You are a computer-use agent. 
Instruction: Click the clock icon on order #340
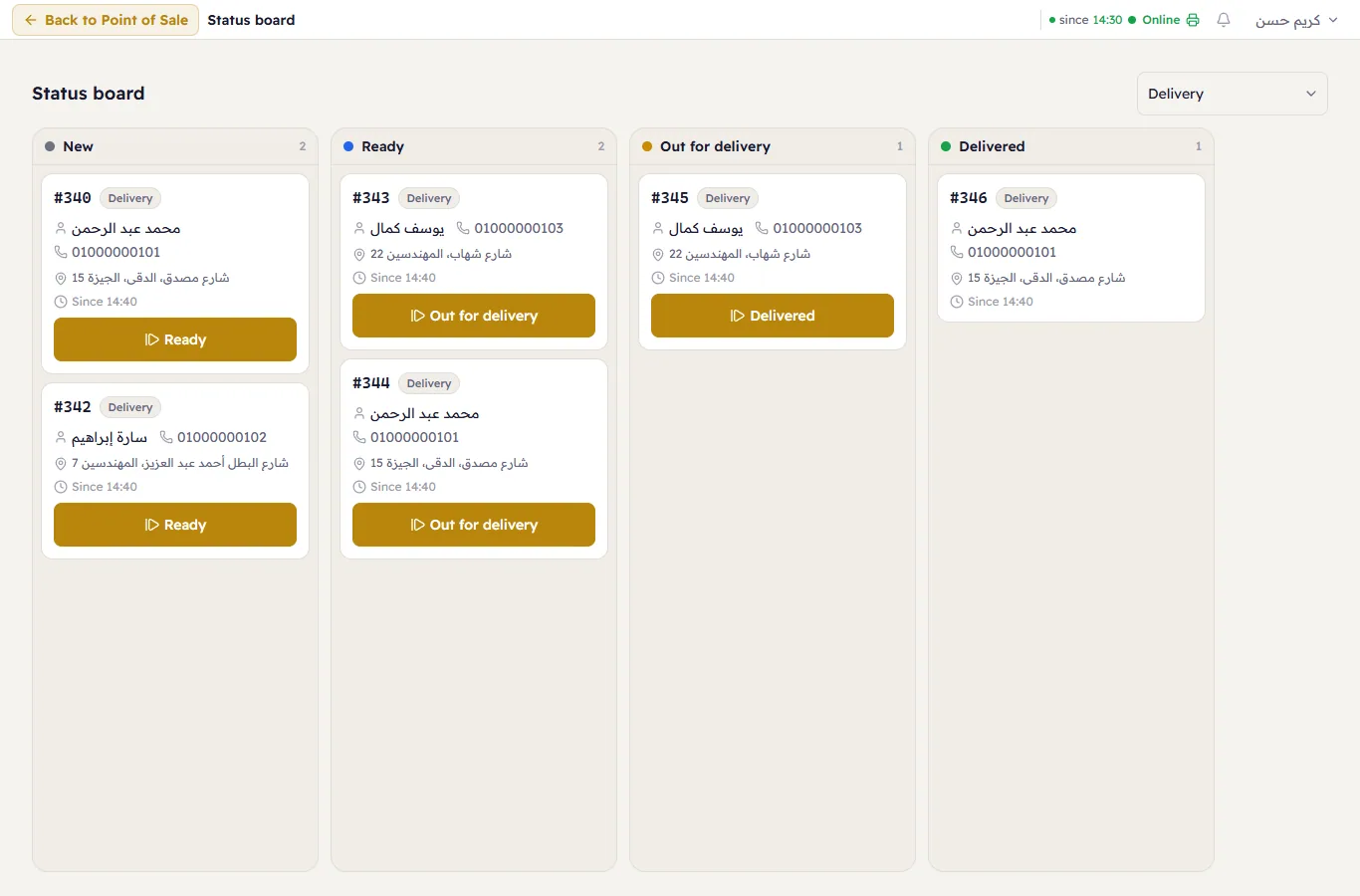tap(61, 302)
